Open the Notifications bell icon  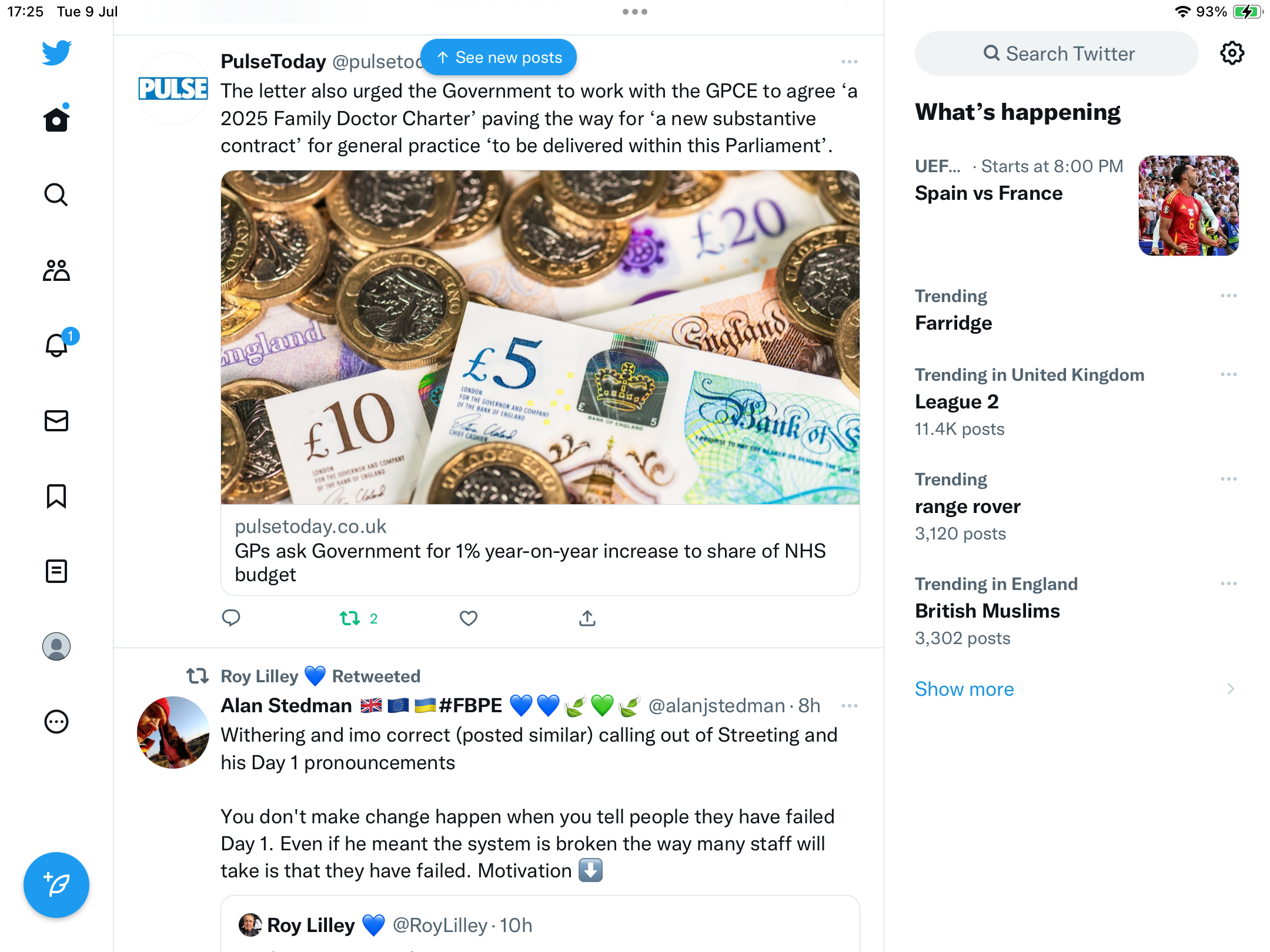pos(58,345)
